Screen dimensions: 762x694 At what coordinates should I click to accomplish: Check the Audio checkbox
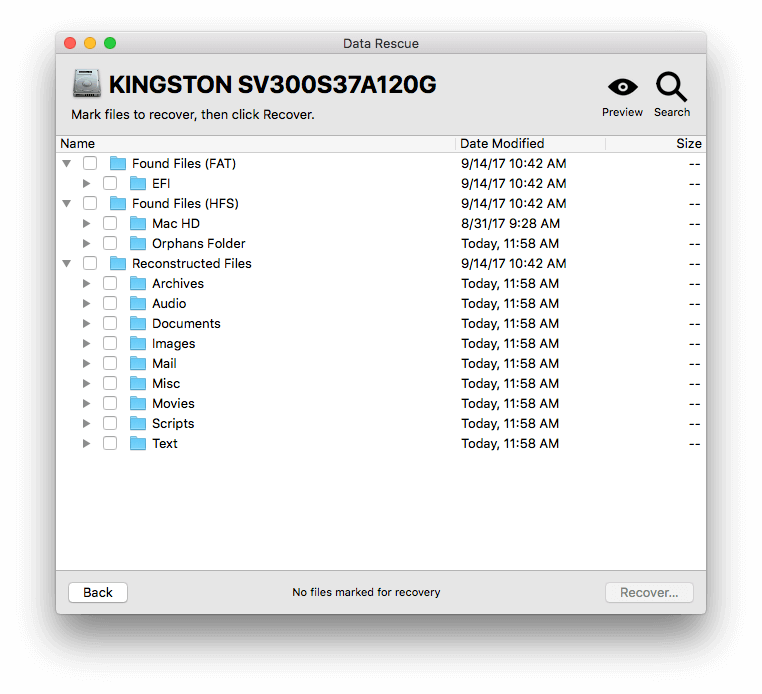110,303
